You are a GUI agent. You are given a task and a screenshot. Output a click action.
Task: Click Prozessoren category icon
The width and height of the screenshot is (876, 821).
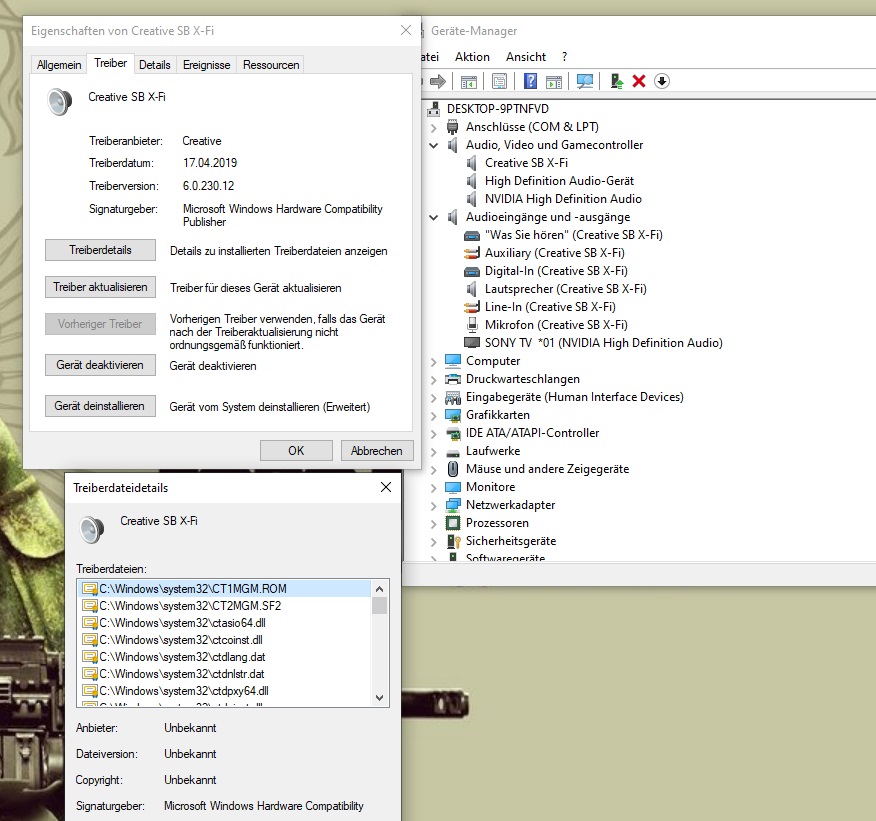pyautogui.click(x=453, y=523)
